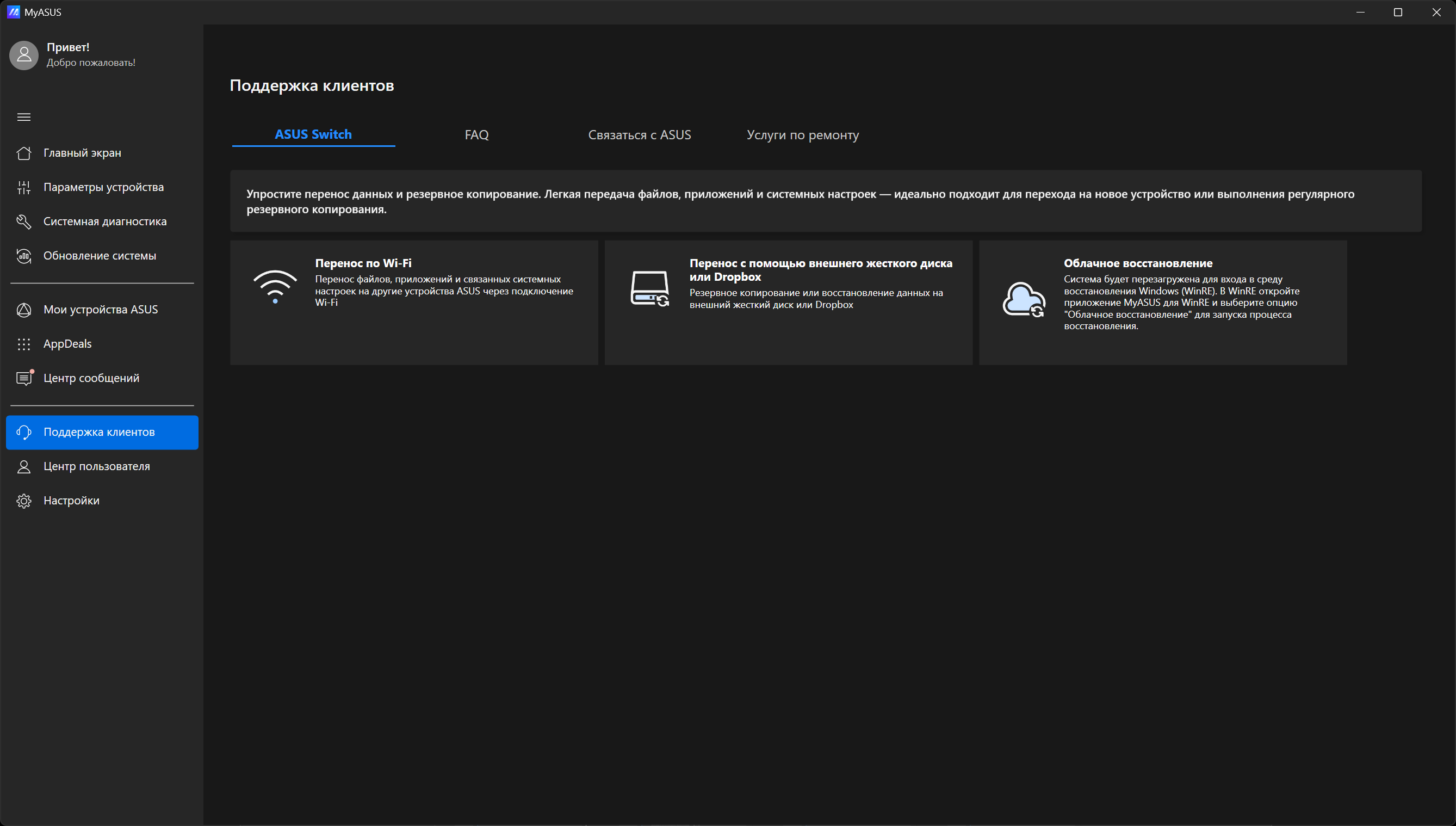Click the MyASUS logo in title bar
Image resolution: width=1456 pixels, height=826 pixels.
point(13,12)
